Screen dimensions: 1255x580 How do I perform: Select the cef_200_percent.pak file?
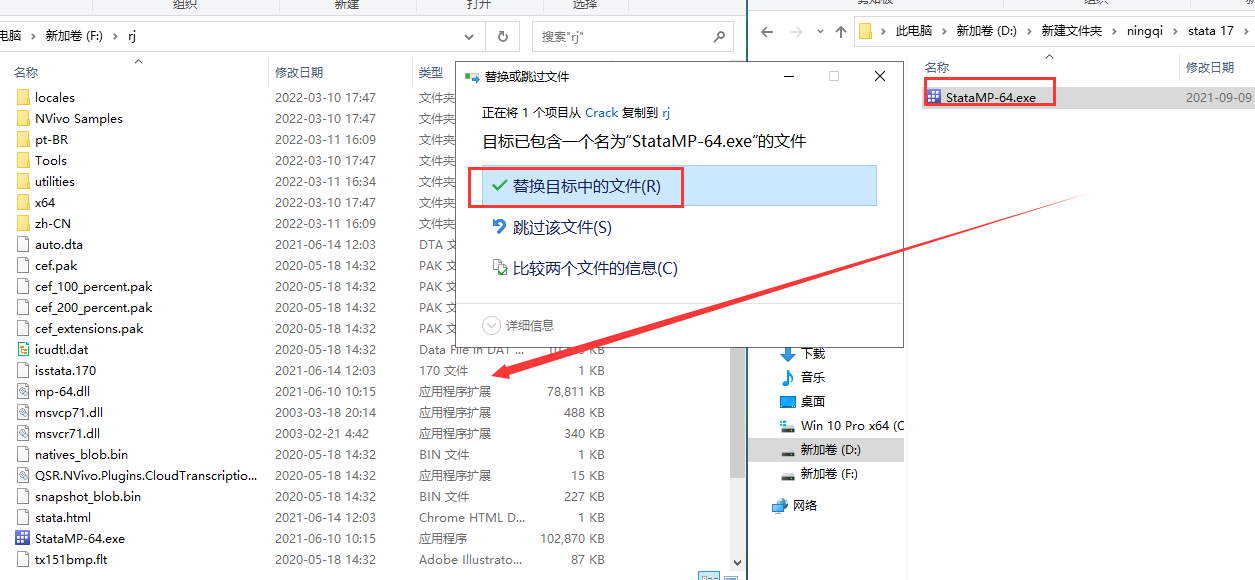94,307
